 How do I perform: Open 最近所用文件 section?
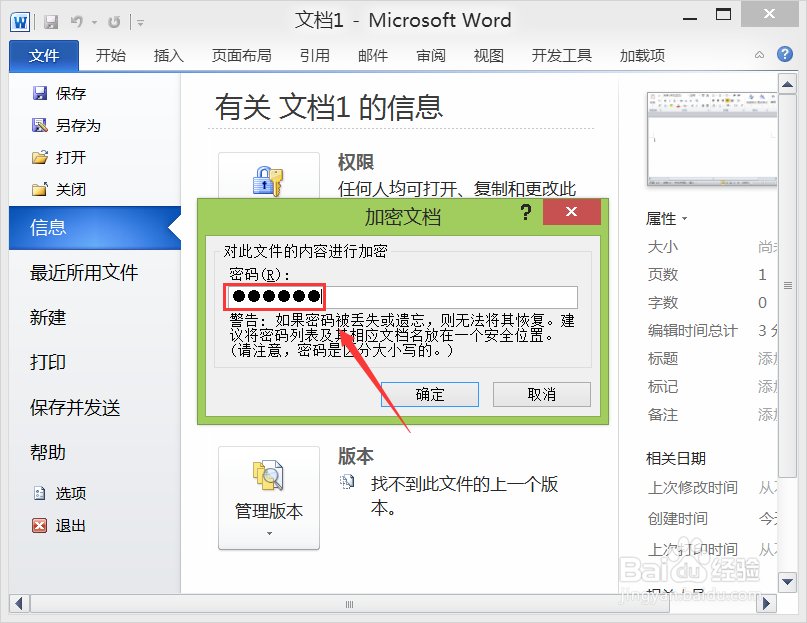coord(84,272)
